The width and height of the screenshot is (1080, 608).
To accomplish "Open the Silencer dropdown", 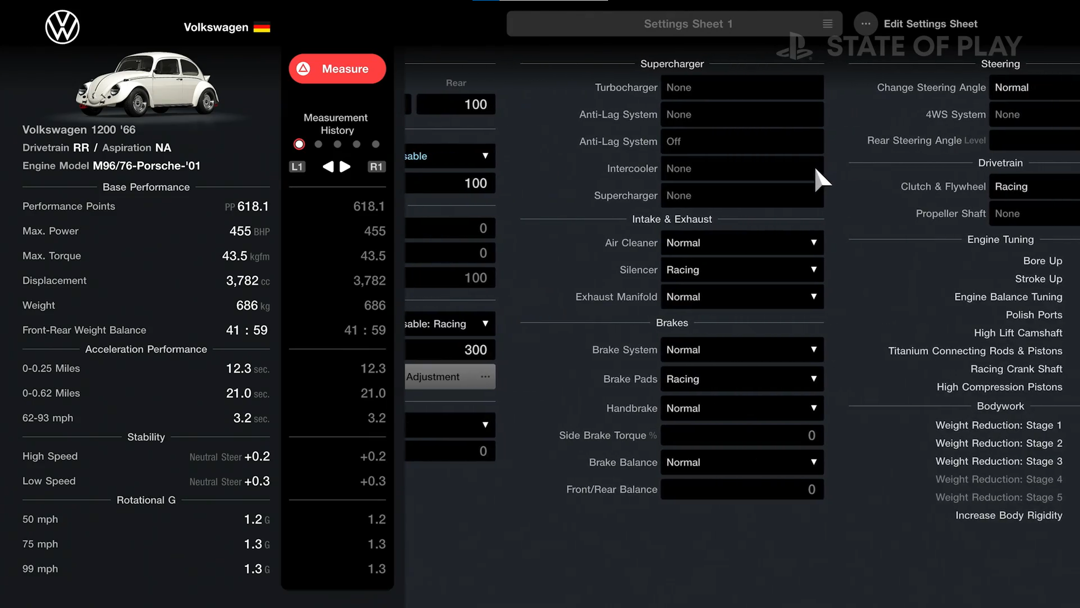I will pyautogui.click(x=742, y=270).
